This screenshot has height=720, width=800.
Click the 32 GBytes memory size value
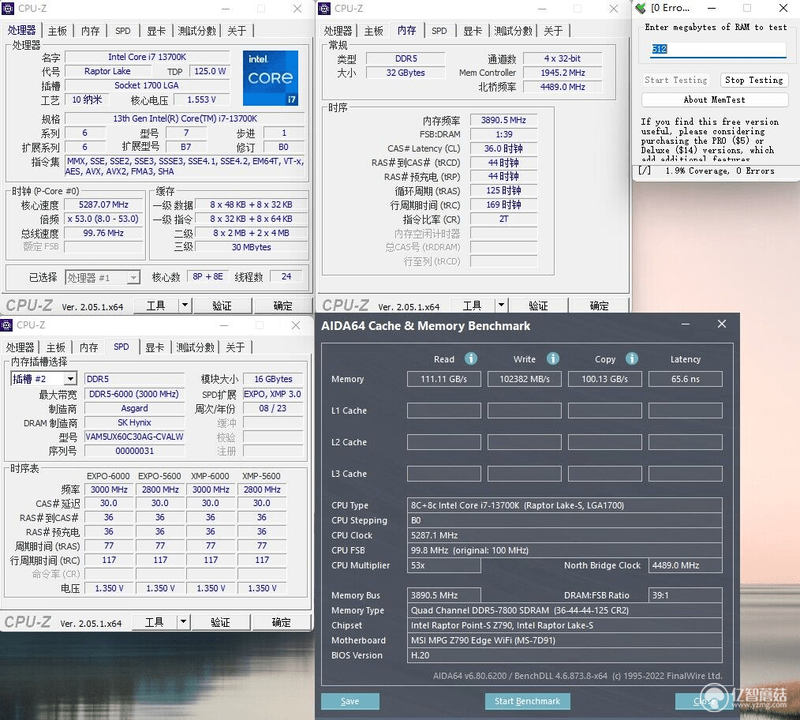click(406, 72)
